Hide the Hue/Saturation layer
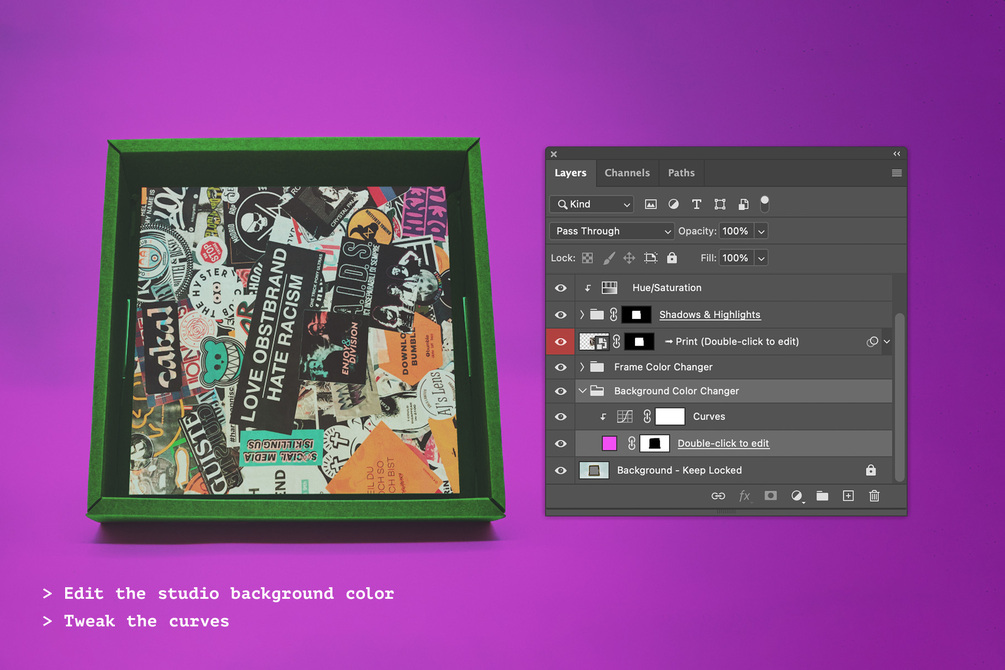Screen dimensions: 1005x670 560,288
